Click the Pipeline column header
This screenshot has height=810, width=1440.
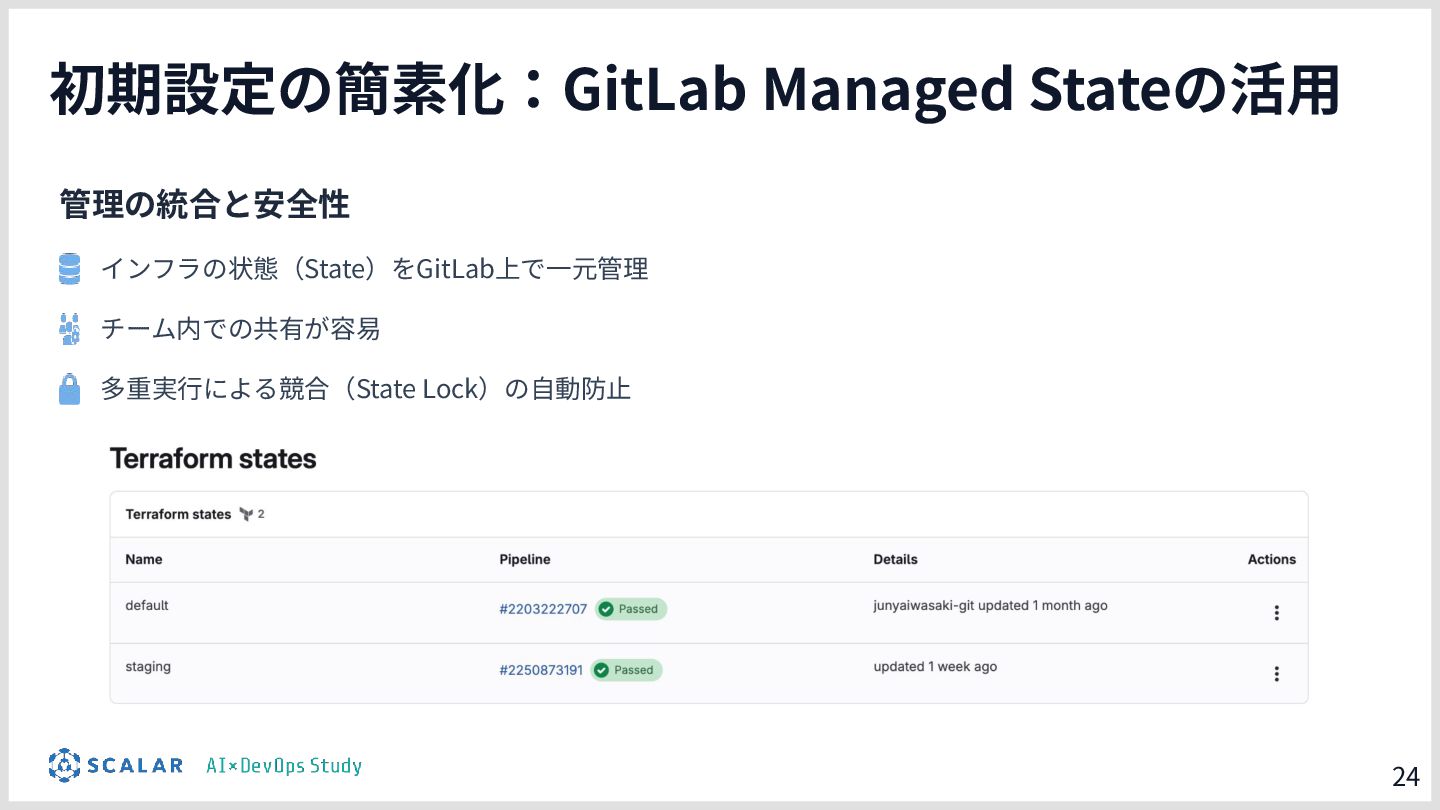click(525, 559)
